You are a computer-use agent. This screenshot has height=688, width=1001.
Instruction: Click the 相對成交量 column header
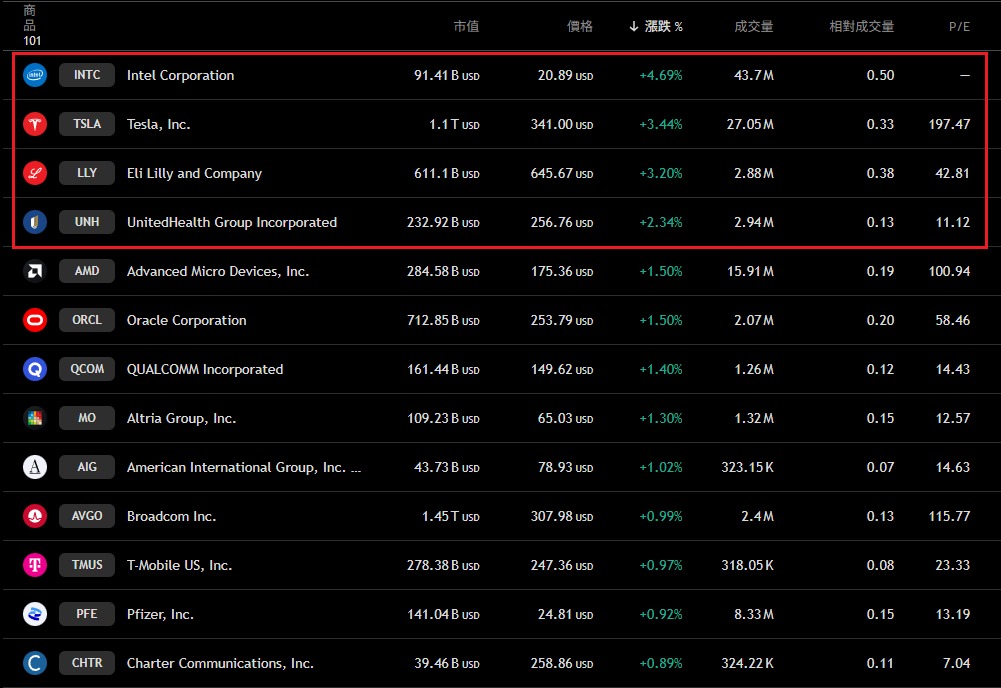tap(862, 26)
